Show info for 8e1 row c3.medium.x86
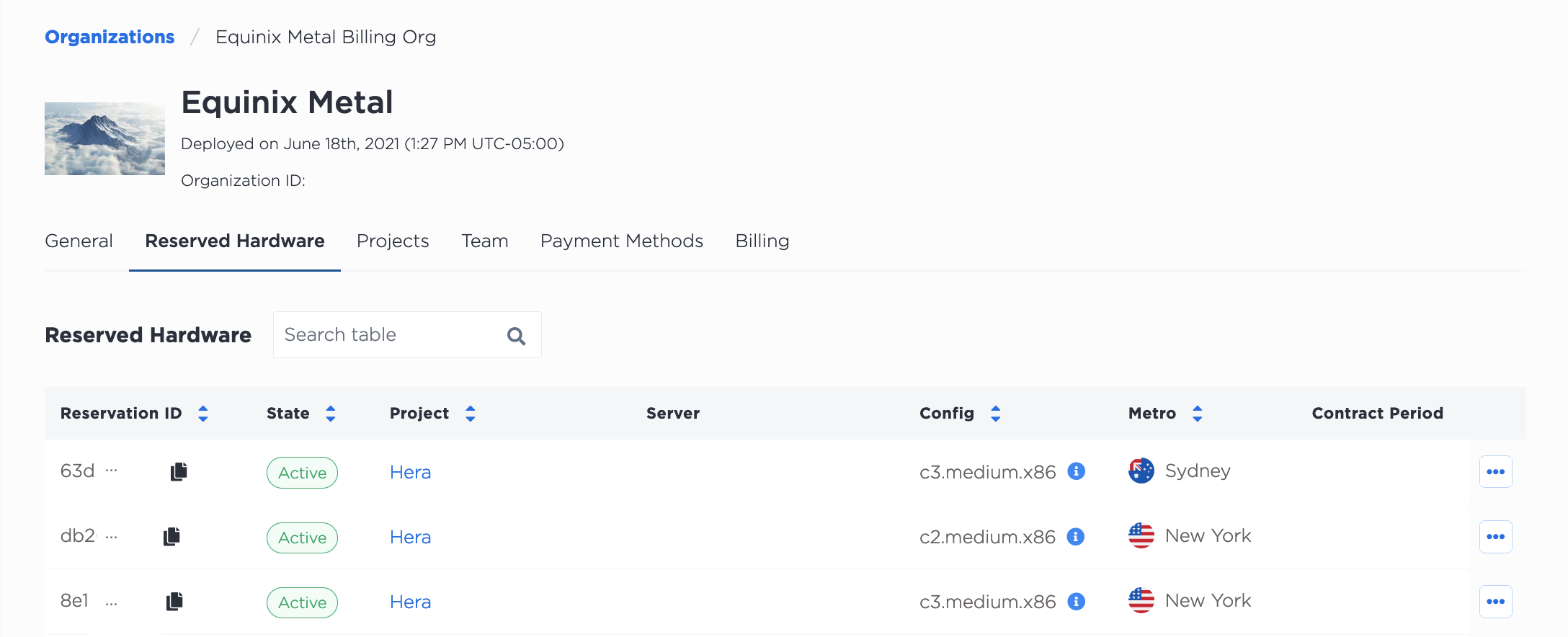This screenshot has width=1568, height=637. click(1076, 602)
